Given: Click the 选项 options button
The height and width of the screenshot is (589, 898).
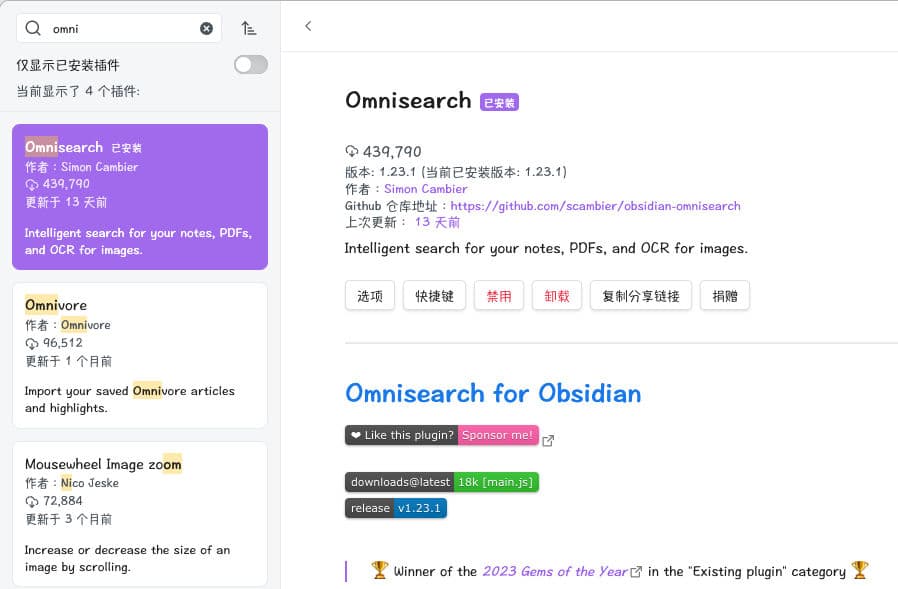Looking at the screenshot, I should pyautogui.click(x=370, y=296).
